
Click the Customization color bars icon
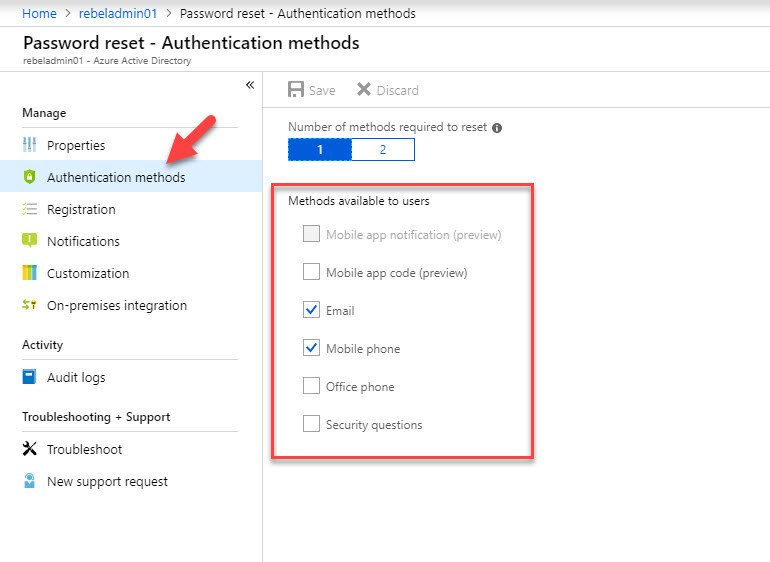pos(29,273)
